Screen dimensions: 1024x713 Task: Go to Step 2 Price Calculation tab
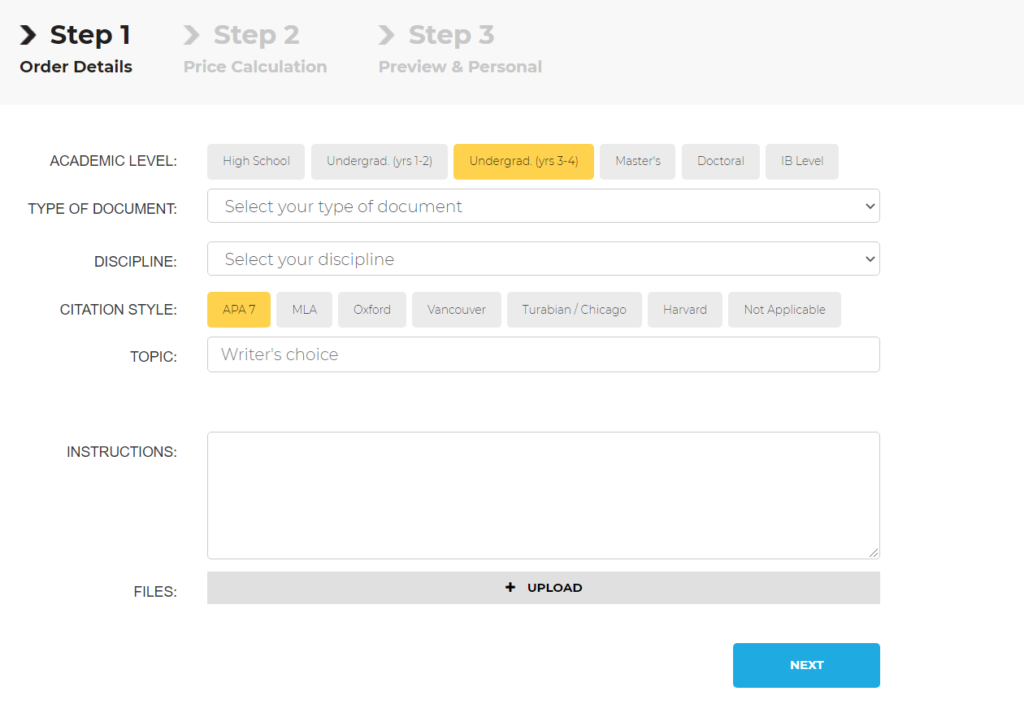click(x=255, y=49)
